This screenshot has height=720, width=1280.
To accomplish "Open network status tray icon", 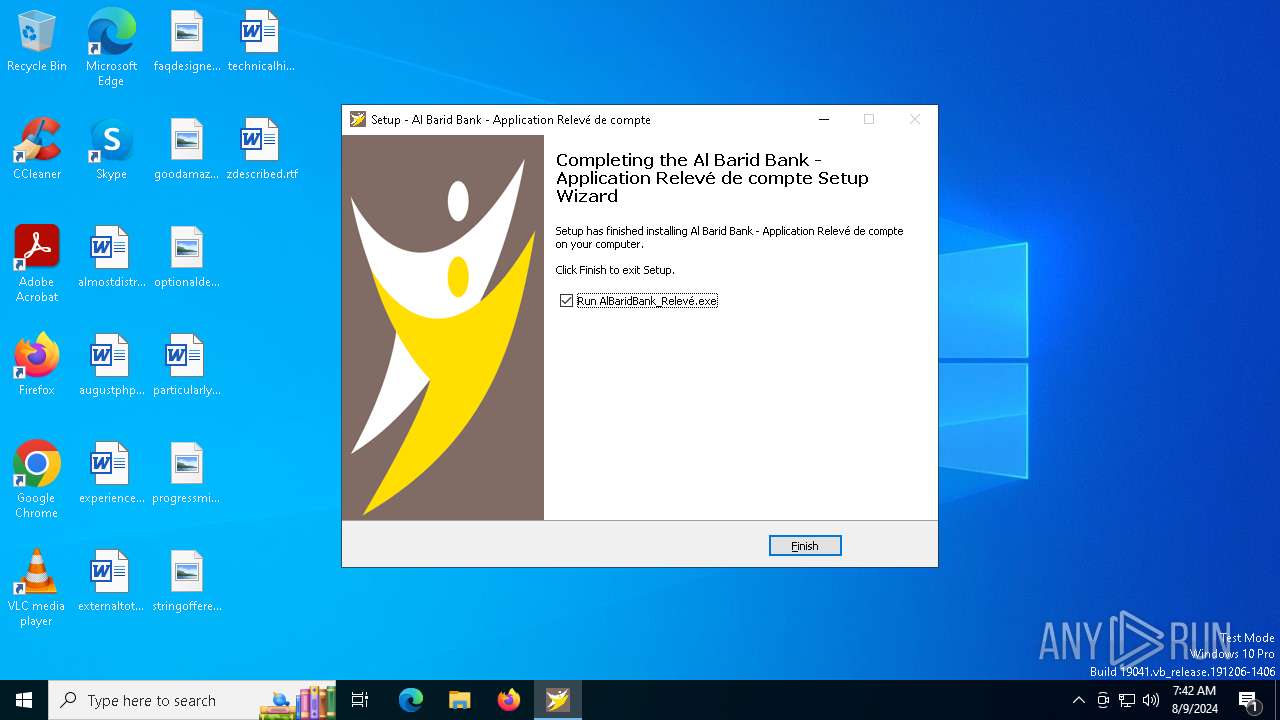I will [x=1127, y=700].
